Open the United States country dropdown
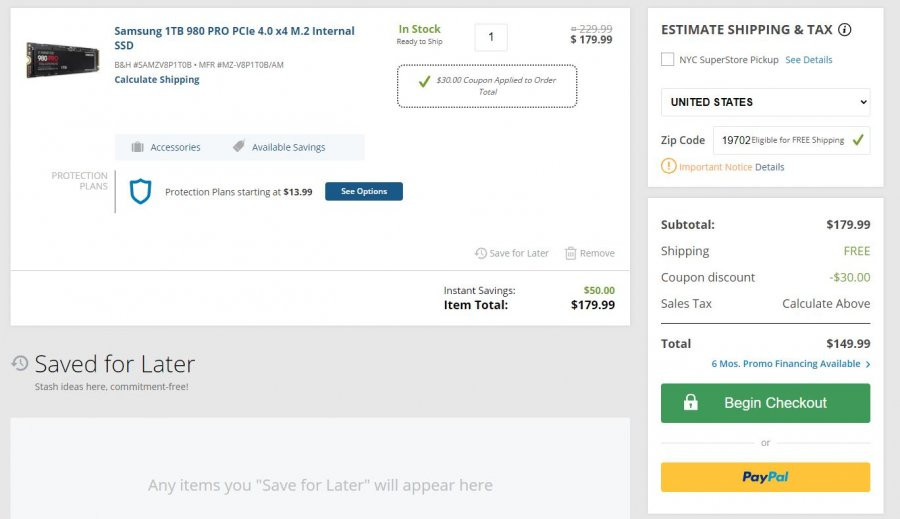 tap(765, 102)
